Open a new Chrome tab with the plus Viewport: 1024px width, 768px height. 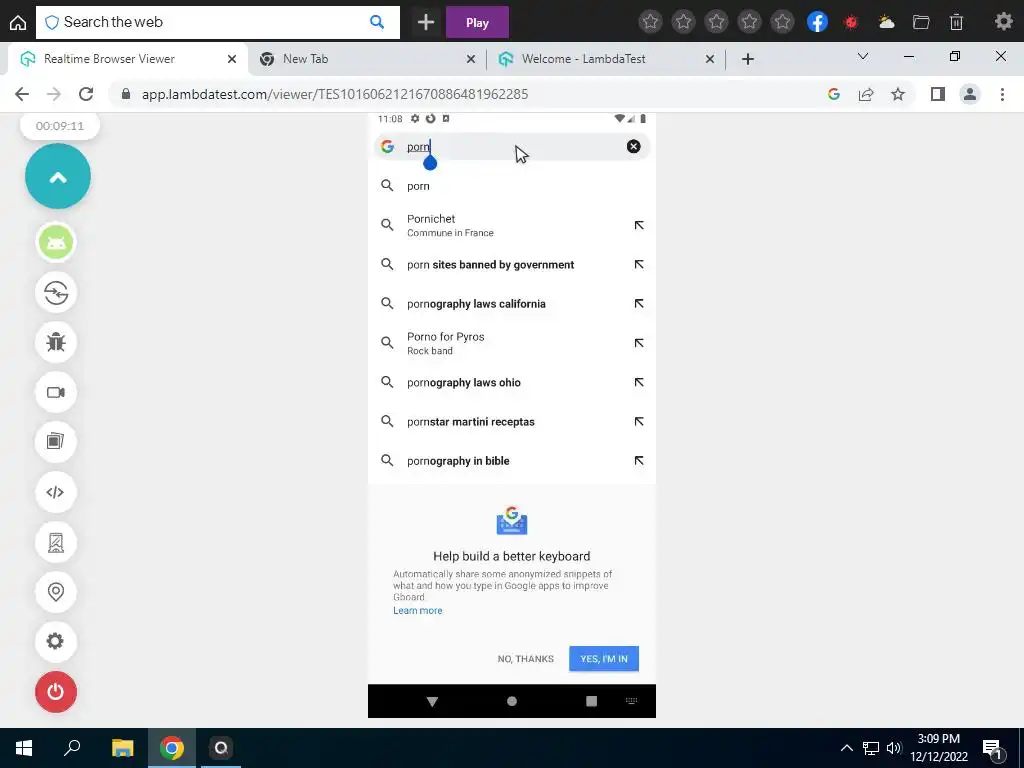tap(748, 59)
